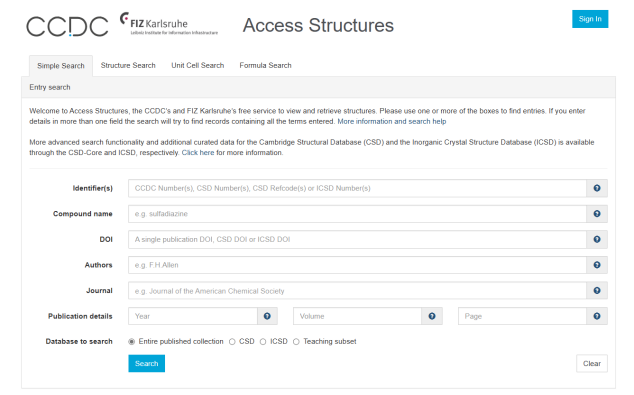
Task: Choose the CSD database radio button
Action: pyautogui.click(x=232, y=342)
